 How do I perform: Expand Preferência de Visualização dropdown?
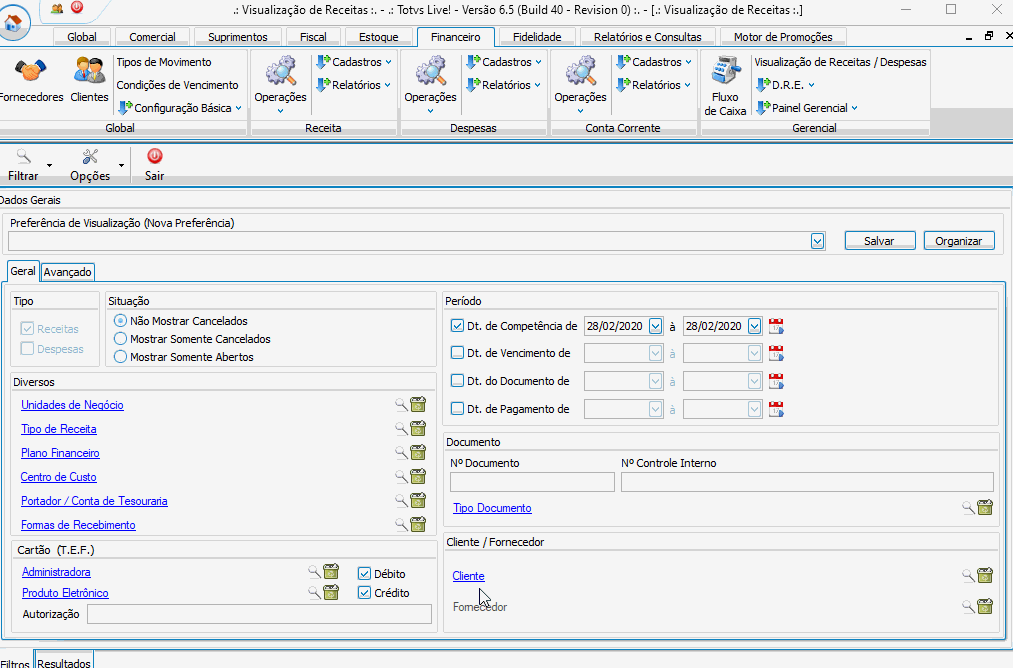pyautogui.click(x=817, y=241)
